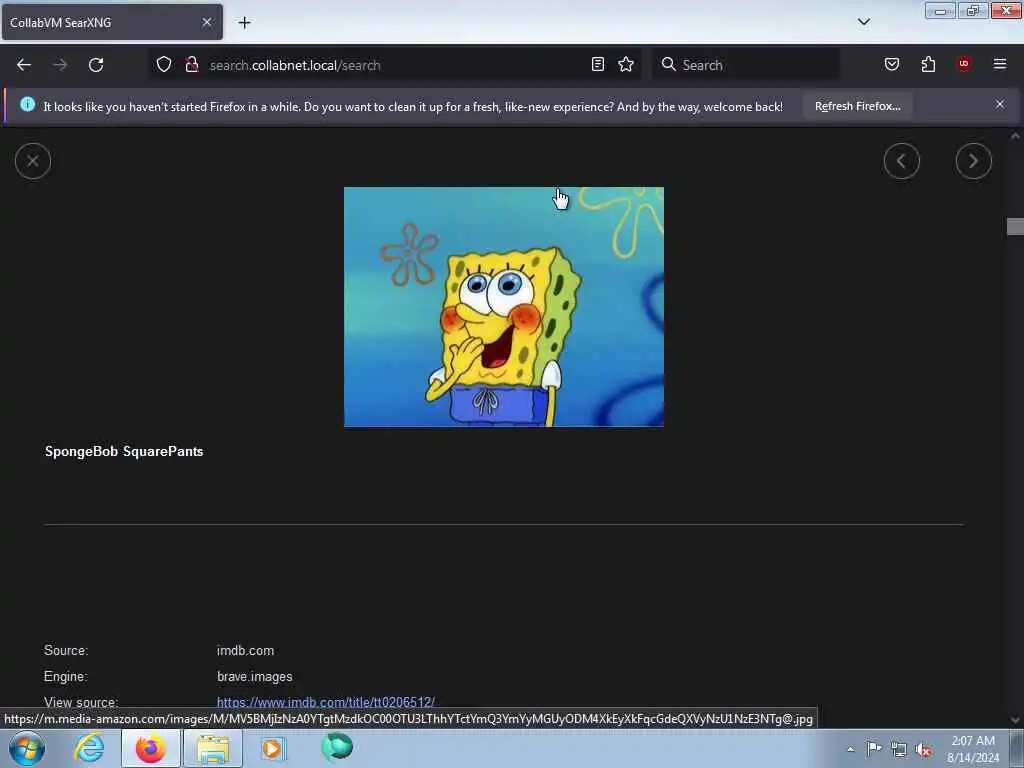The height and width of the screenshot is (768, 1024).
Task: Launch Internet Explorer from taskbar
Action: (x=89, y=748)
